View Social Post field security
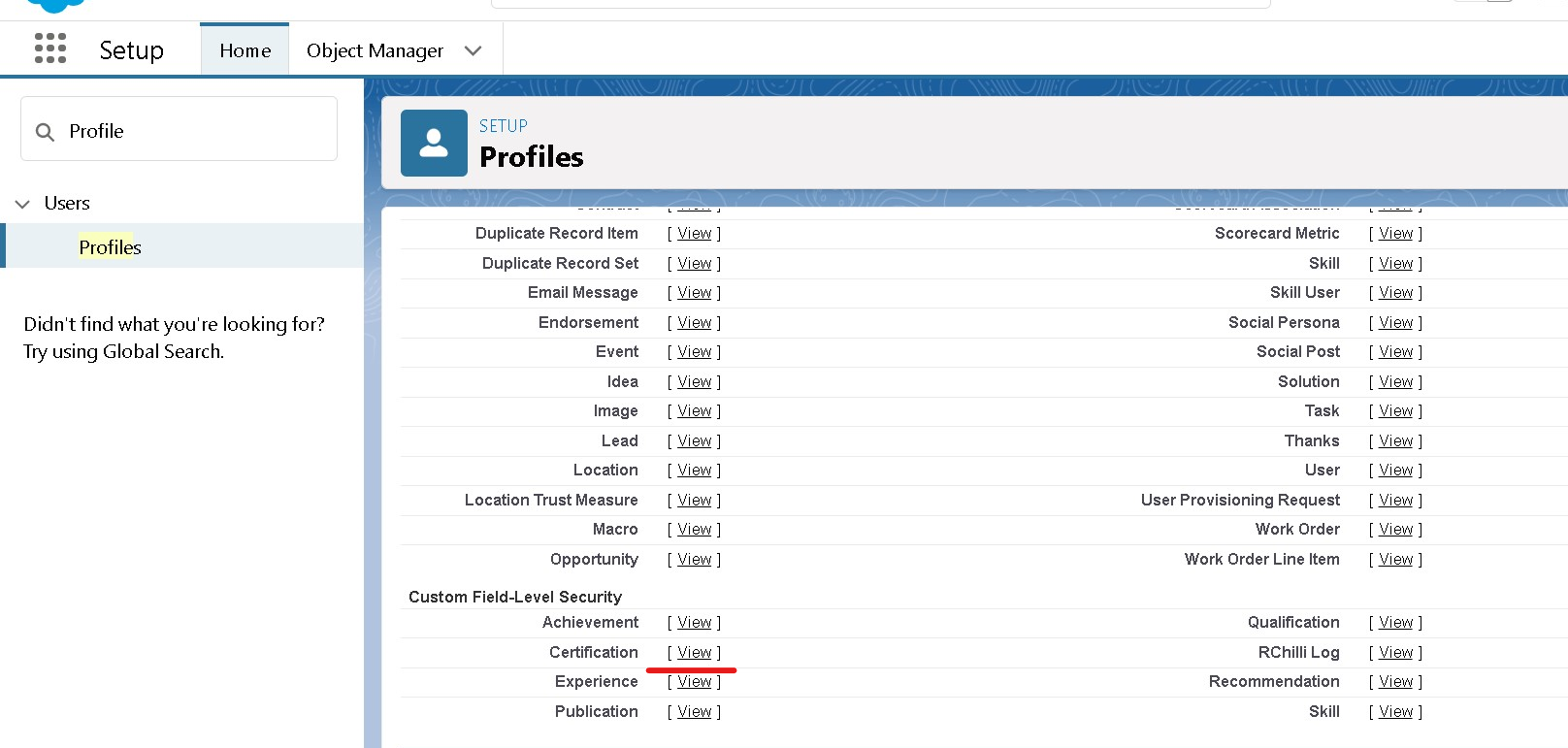Screen dimensions: 1568x748 click(1396, 351)
